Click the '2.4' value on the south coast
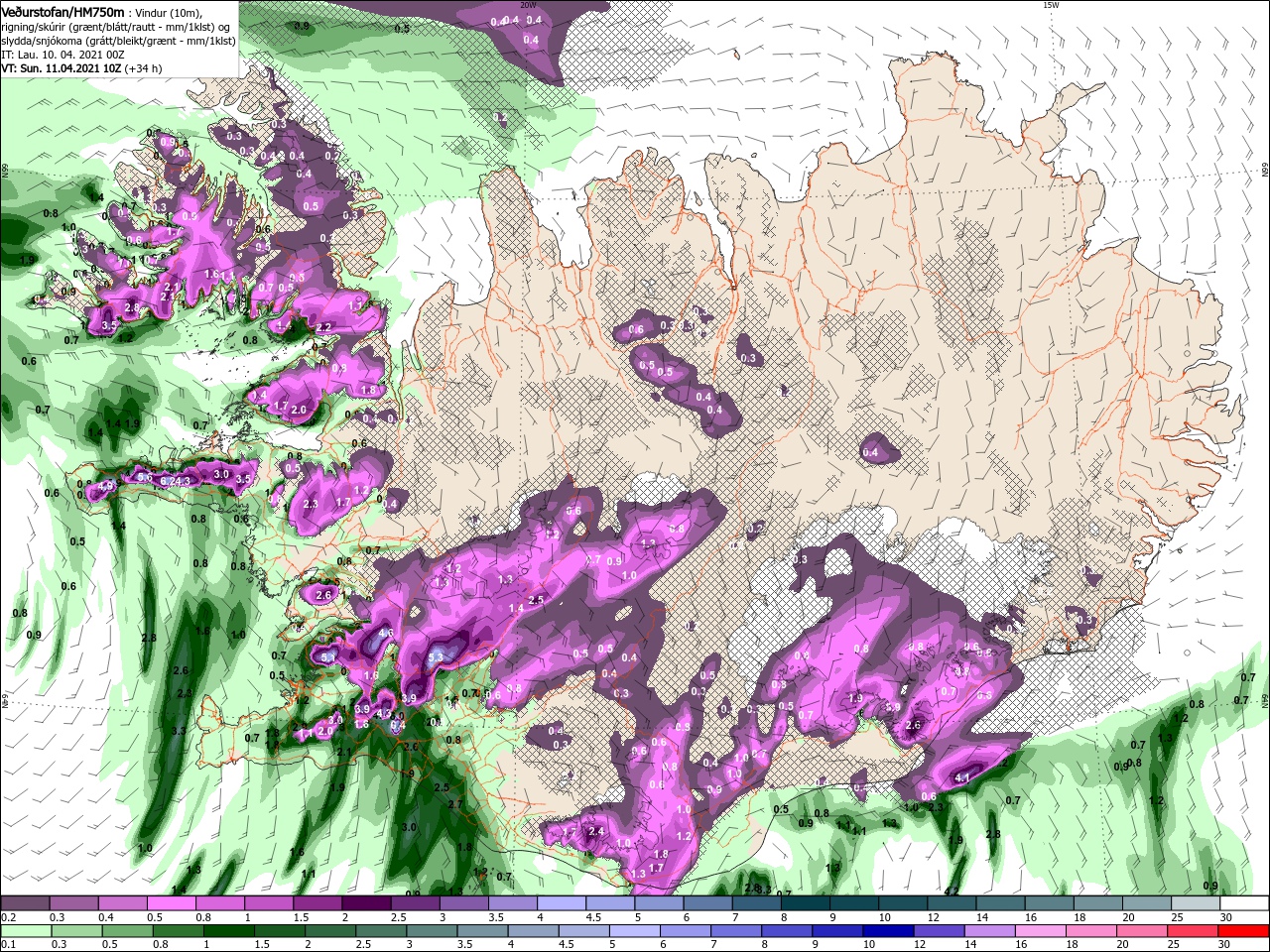The height and width of the screenshot is (952, 1270). 596,831
